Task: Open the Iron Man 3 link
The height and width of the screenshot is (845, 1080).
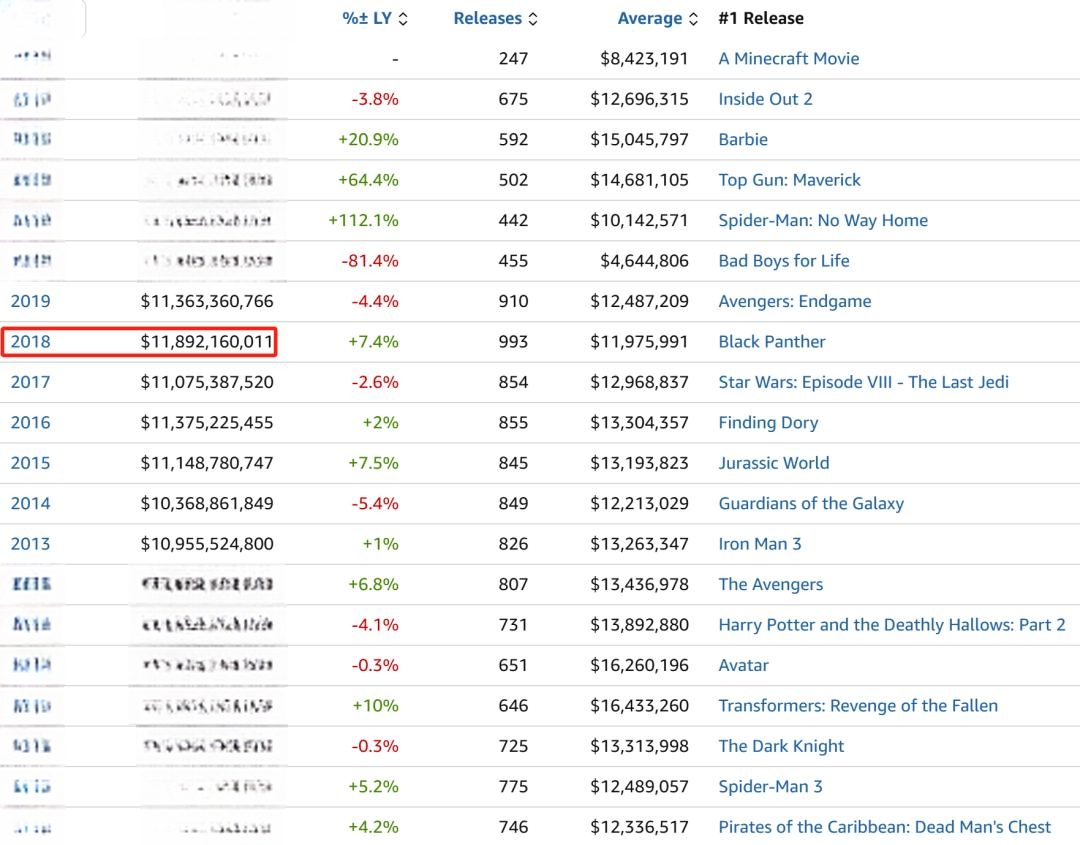Action: point(760,544)
